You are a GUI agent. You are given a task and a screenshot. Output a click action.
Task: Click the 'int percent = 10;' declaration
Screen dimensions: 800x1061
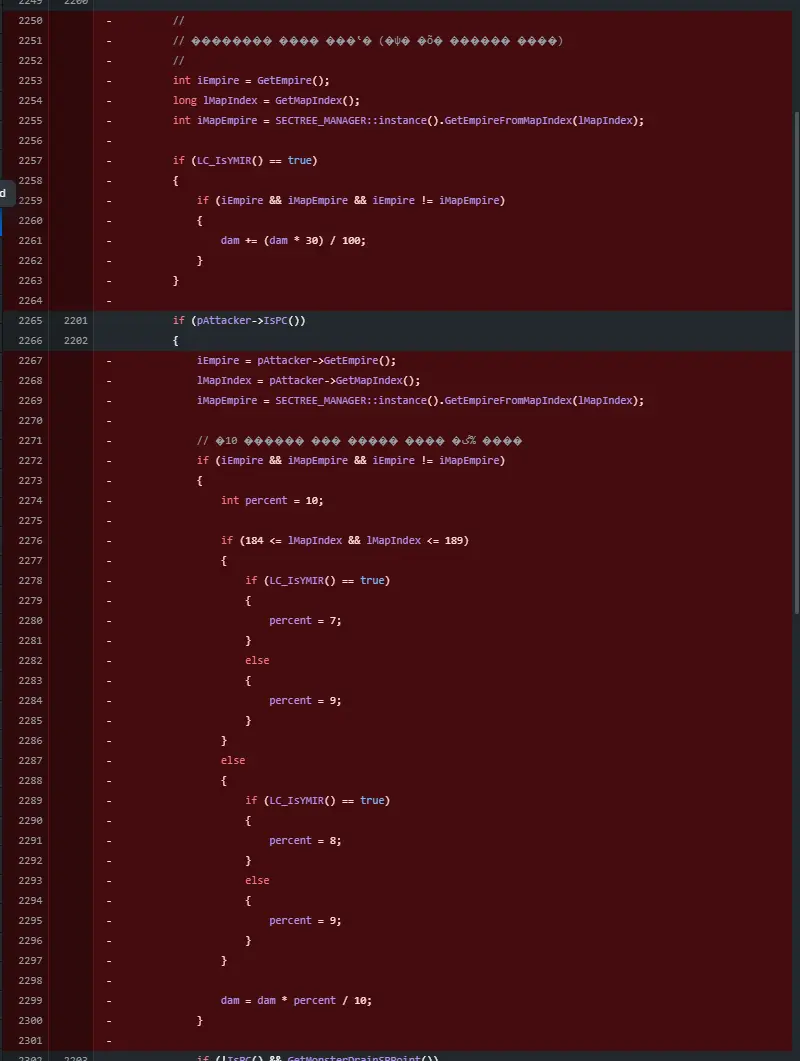coord(272,501)
